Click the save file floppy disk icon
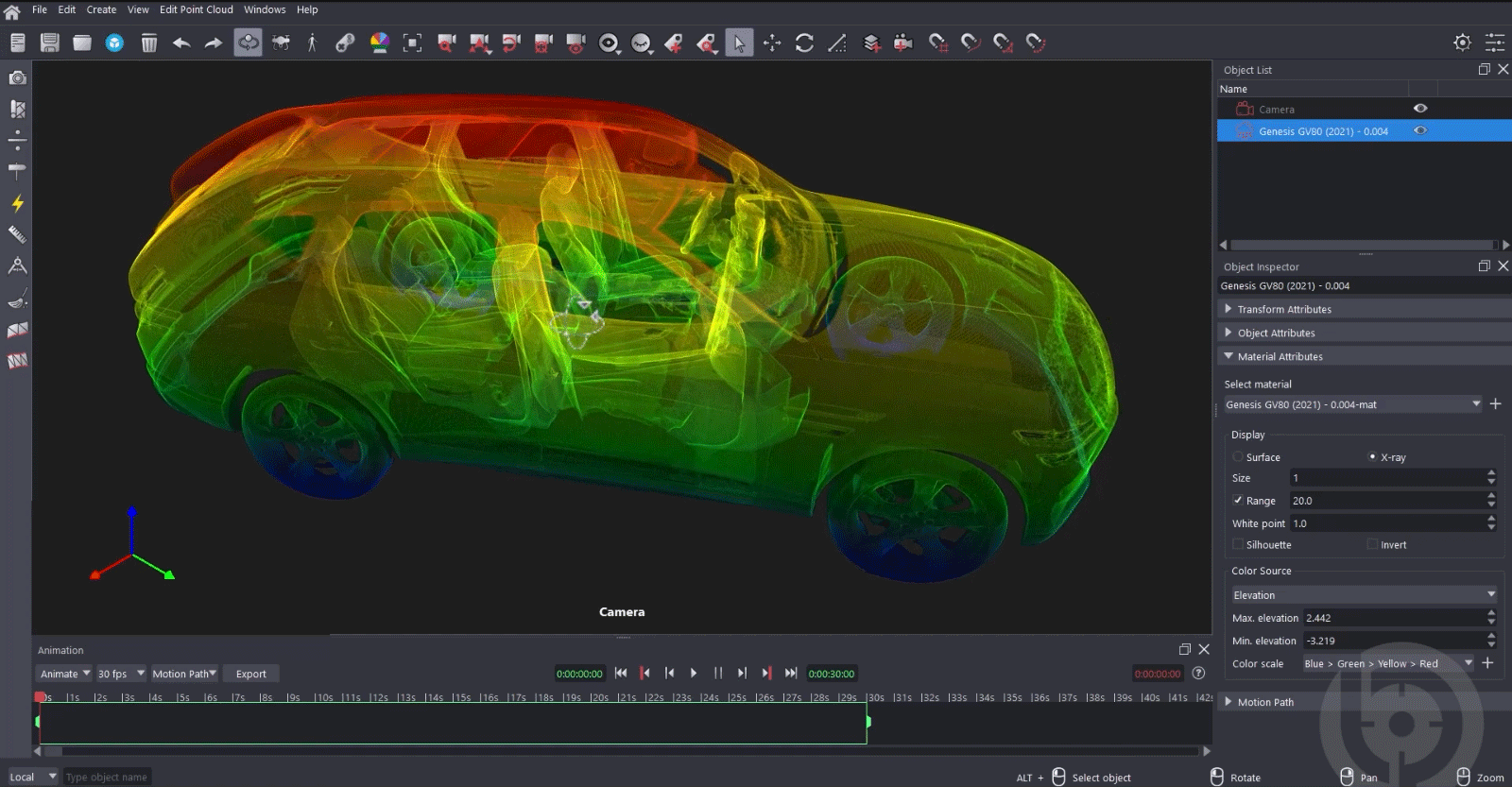Image resolution: width=1512 pixels, height=787 pixels. [x=50, y=43]
